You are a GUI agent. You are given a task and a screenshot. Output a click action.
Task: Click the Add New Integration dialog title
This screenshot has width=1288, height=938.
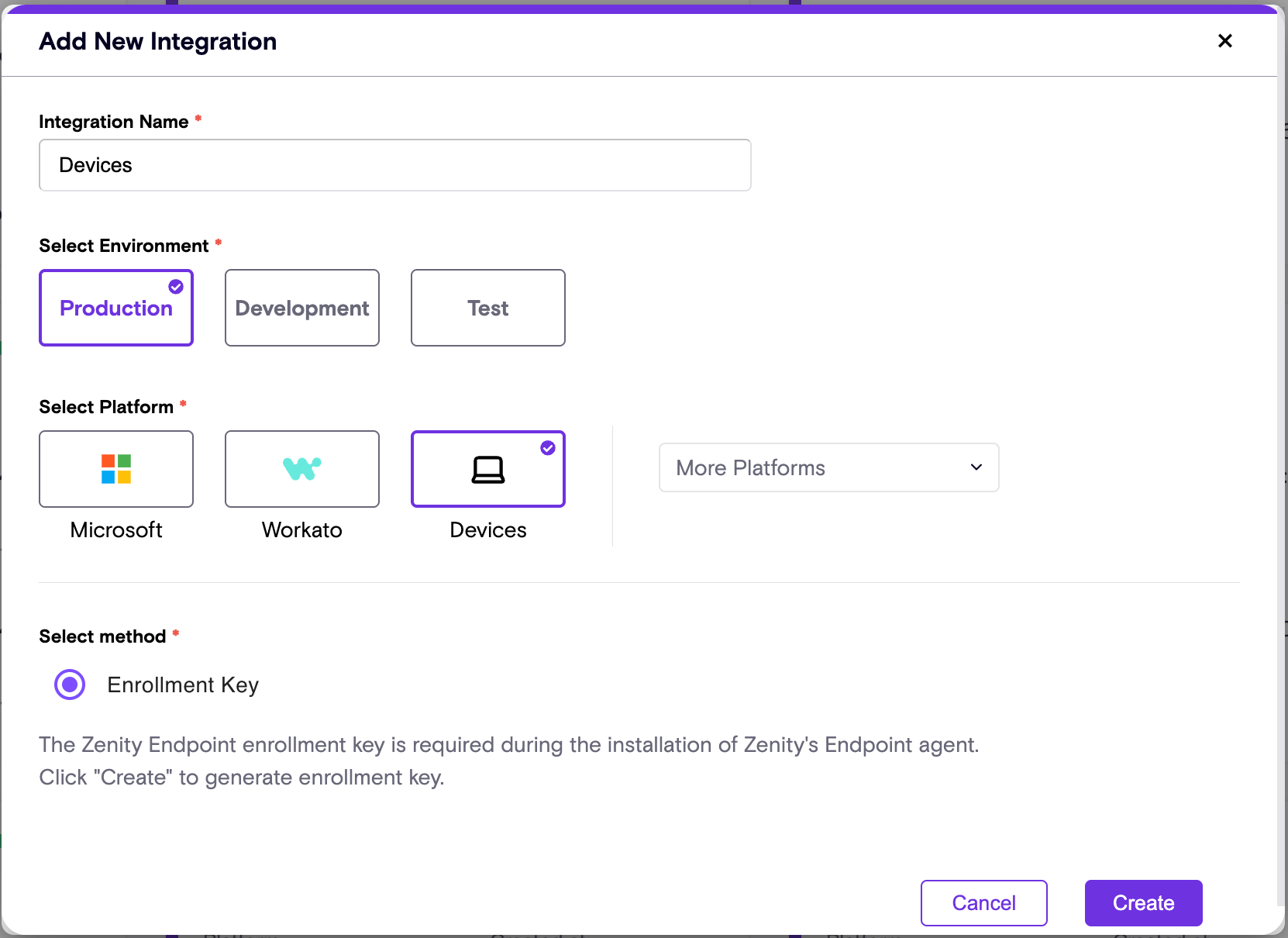click(157, 41)
